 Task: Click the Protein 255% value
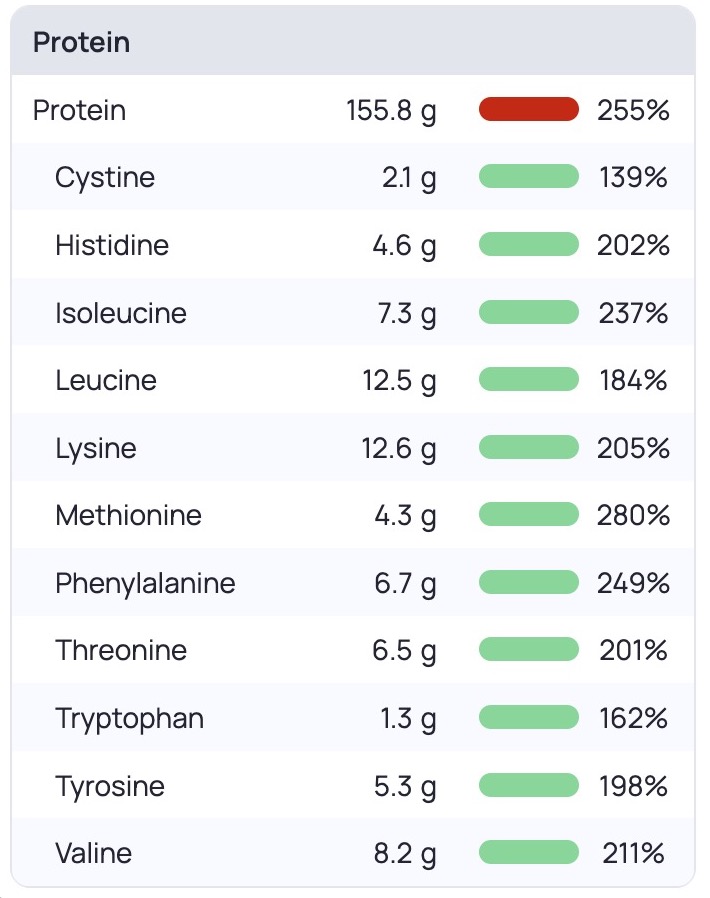(x=633, y=110)
